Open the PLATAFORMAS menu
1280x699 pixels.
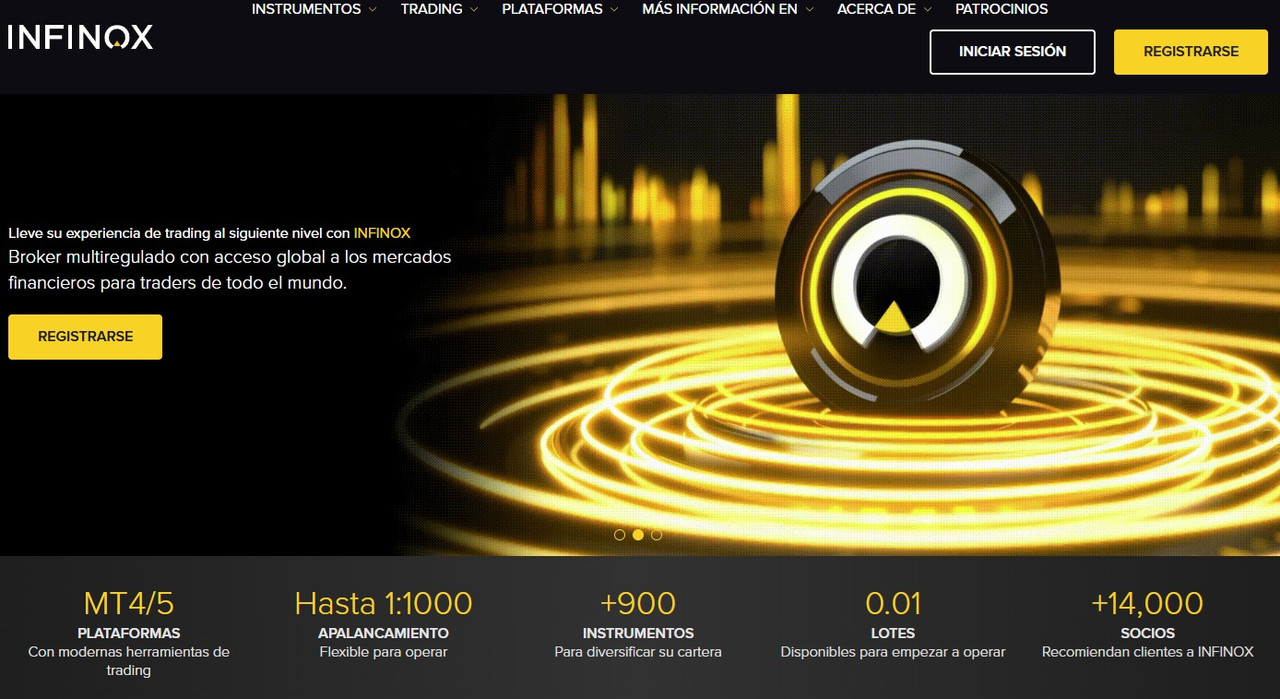click(x=552, y=9)
